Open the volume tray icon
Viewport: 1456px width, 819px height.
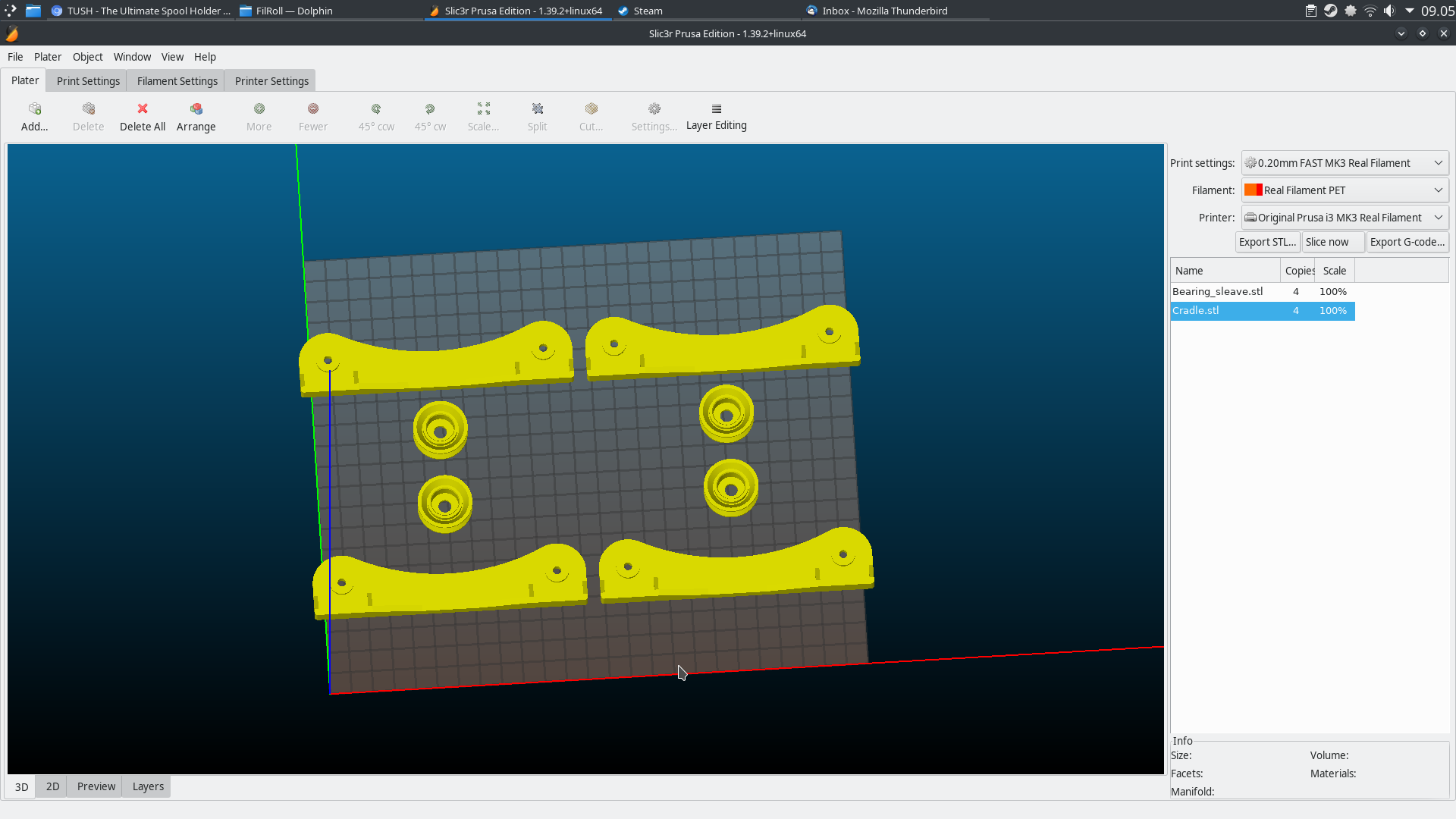point(1389,11)
